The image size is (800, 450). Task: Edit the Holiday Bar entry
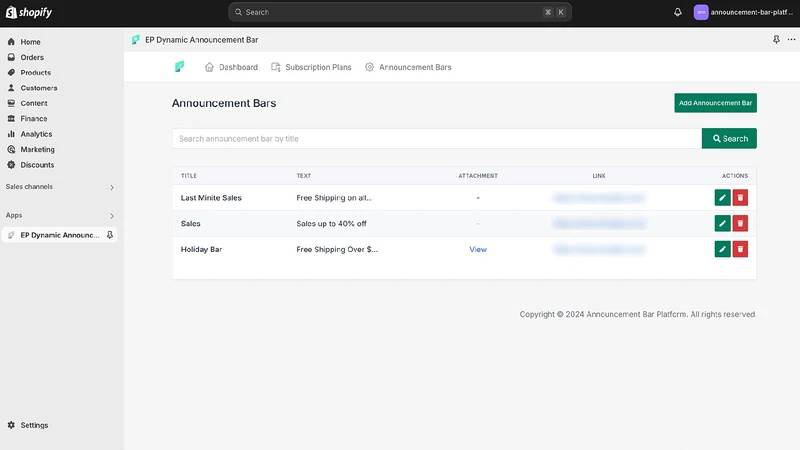(722, 249)
